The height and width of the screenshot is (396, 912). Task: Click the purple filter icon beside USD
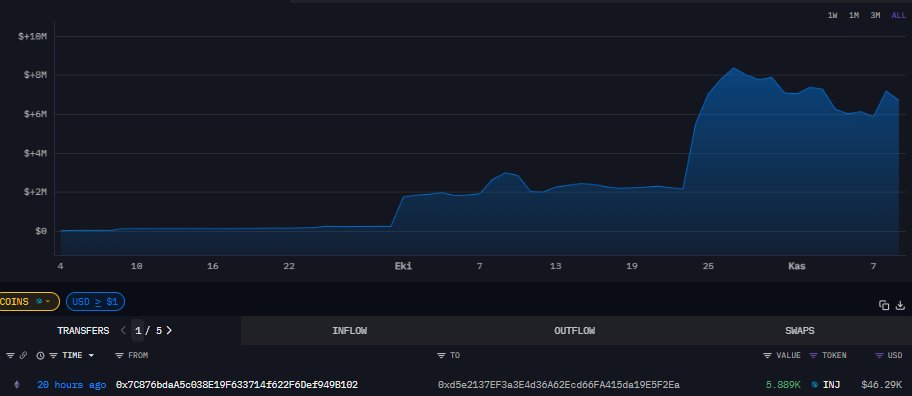tap(879, 355)
